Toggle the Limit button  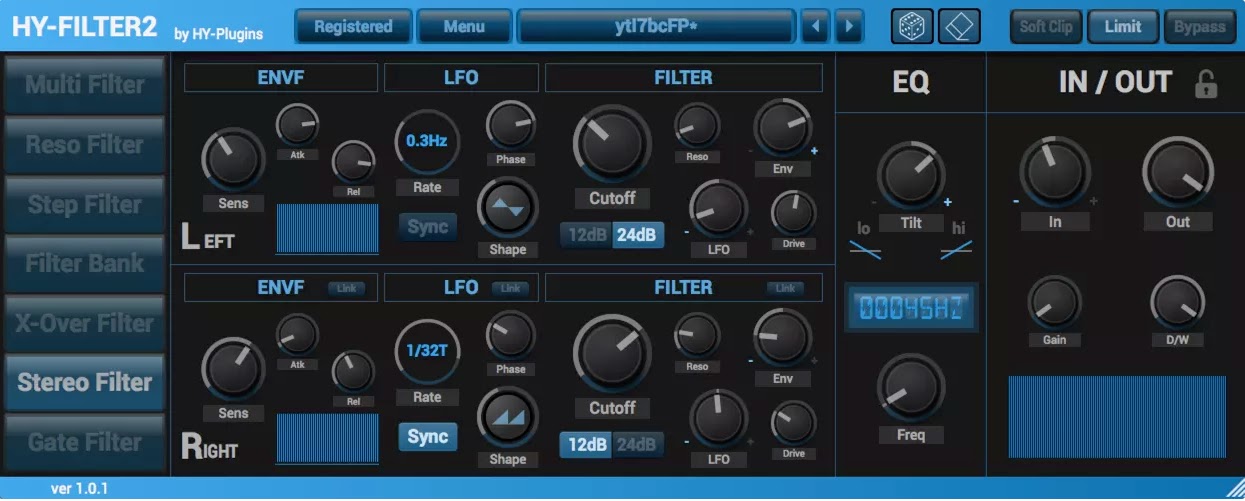tap(1123, 26)
